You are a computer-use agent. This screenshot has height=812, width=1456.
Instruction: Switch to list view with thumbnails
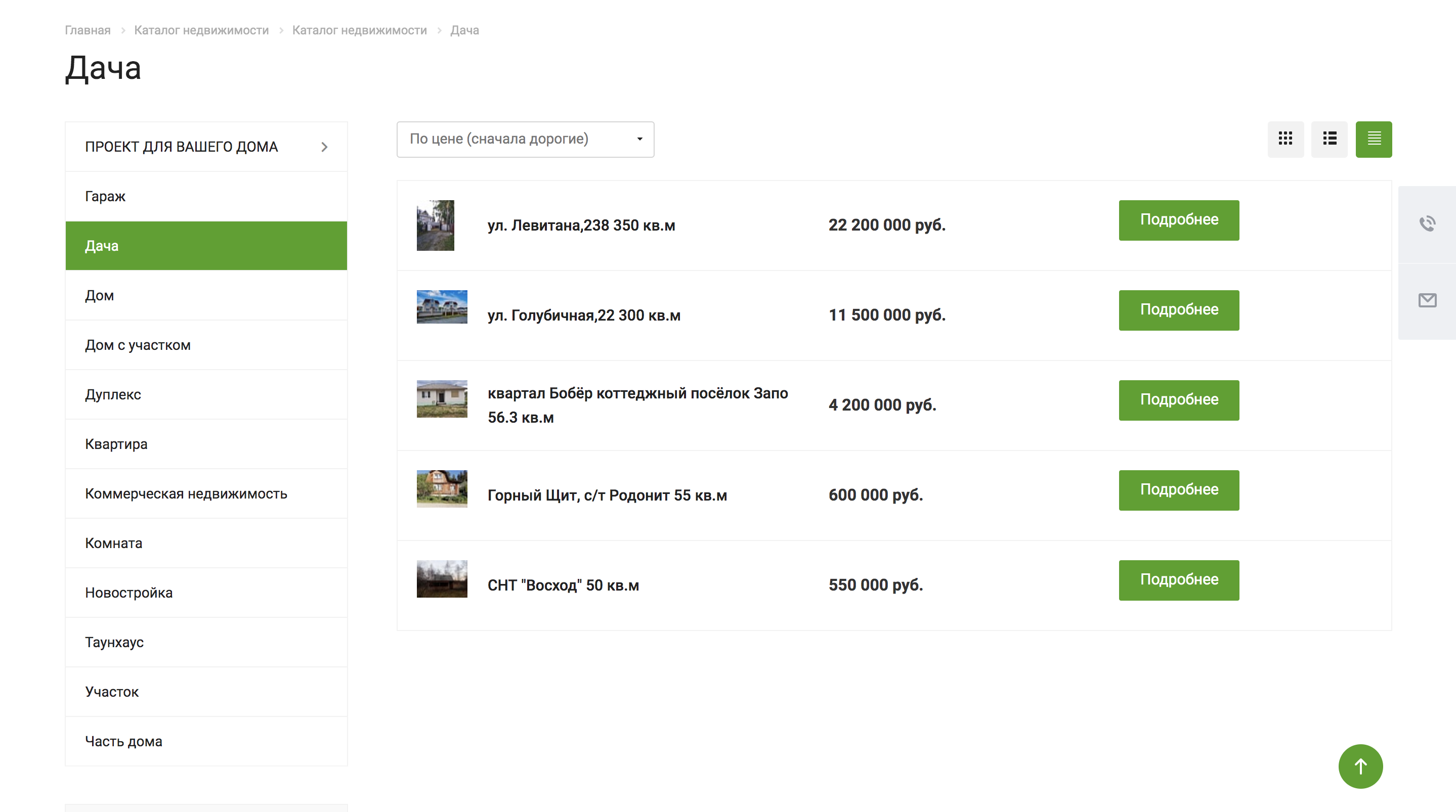coord(1329,139)
